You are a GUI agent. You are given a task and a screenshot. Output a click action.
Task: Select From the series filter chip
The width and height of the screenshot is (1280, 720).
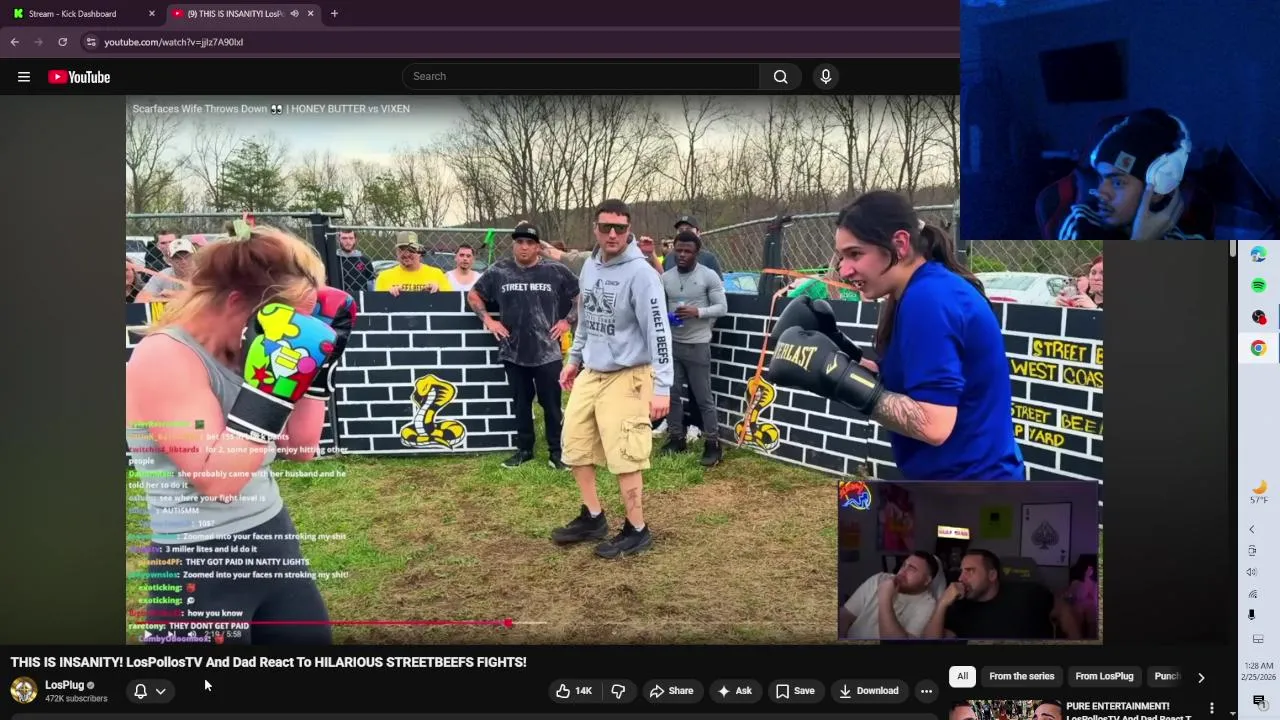[1021, 676]
